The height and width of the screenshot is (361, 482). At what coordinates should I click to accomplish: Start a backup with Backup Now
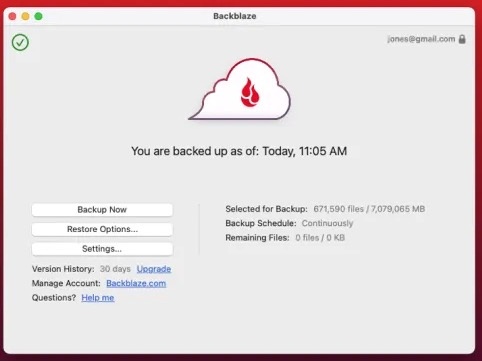coord(102,210)
